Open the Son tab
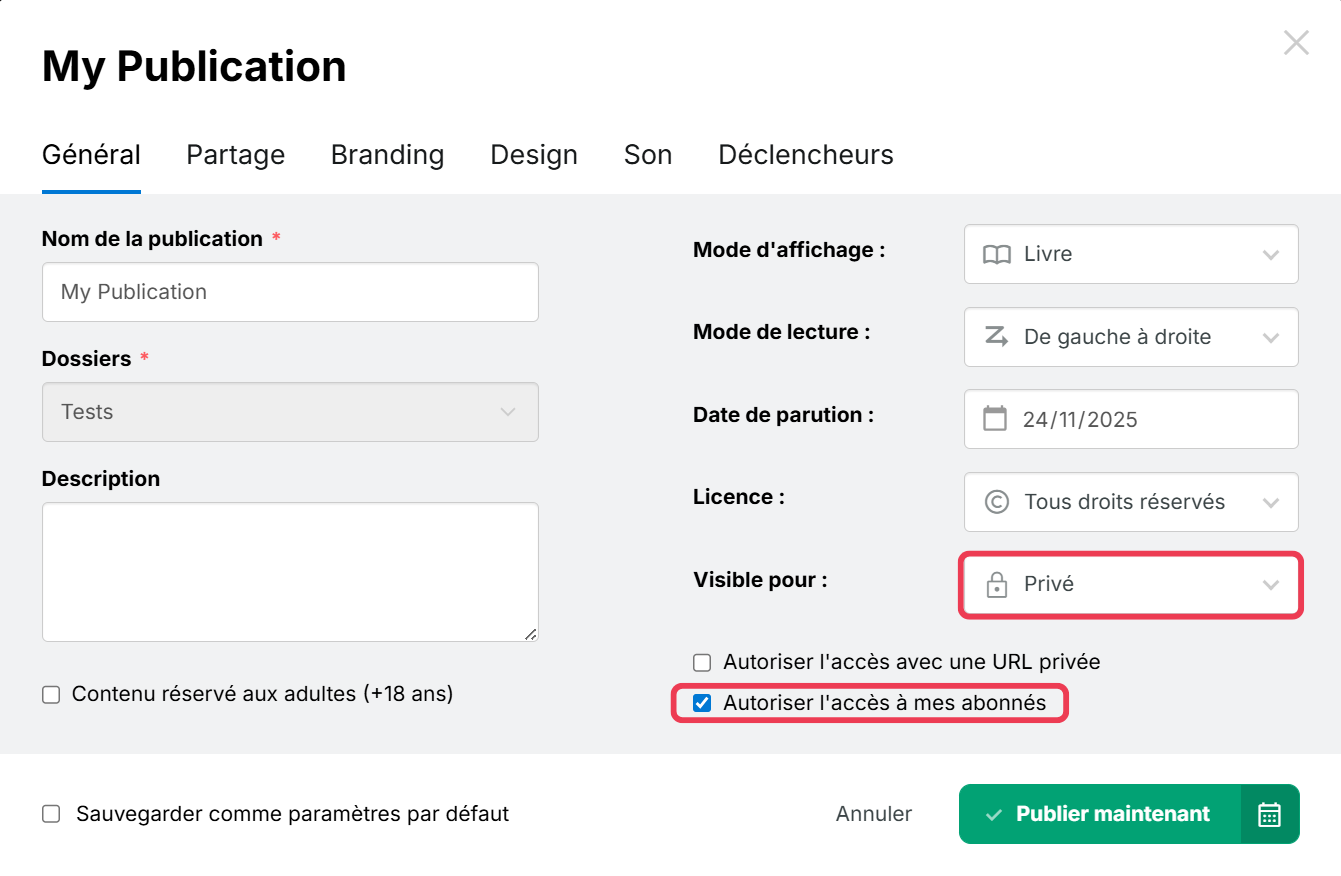1341x876 pixels. coord(648,155)
